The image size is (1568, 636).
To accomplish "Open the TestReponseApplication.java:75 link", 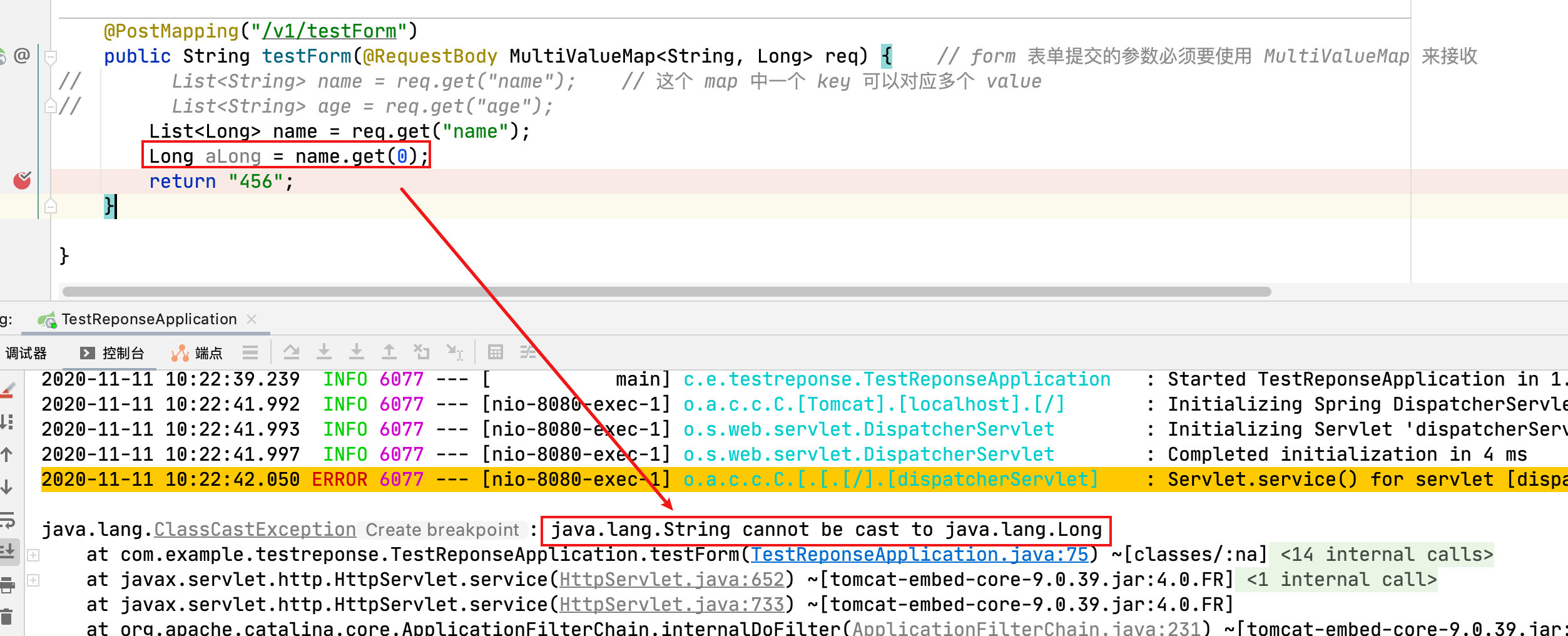I will (920, 555).
